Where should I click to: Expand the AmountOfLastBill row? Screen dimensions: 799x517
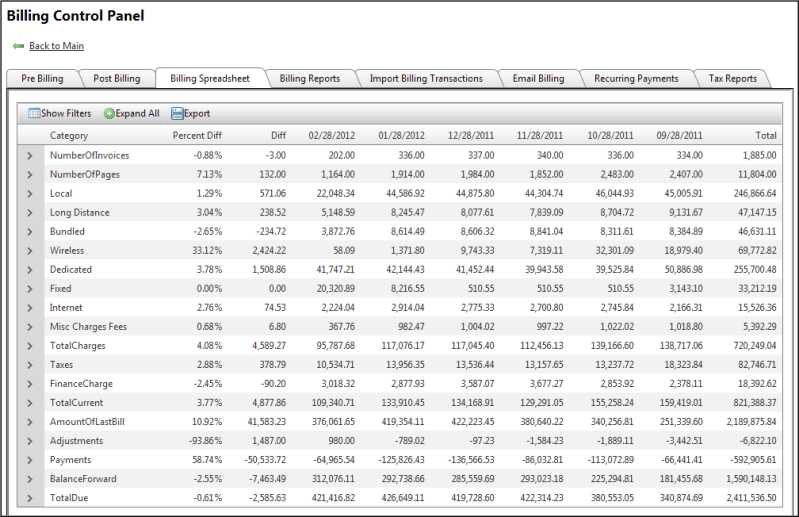[x=30, y=422]
